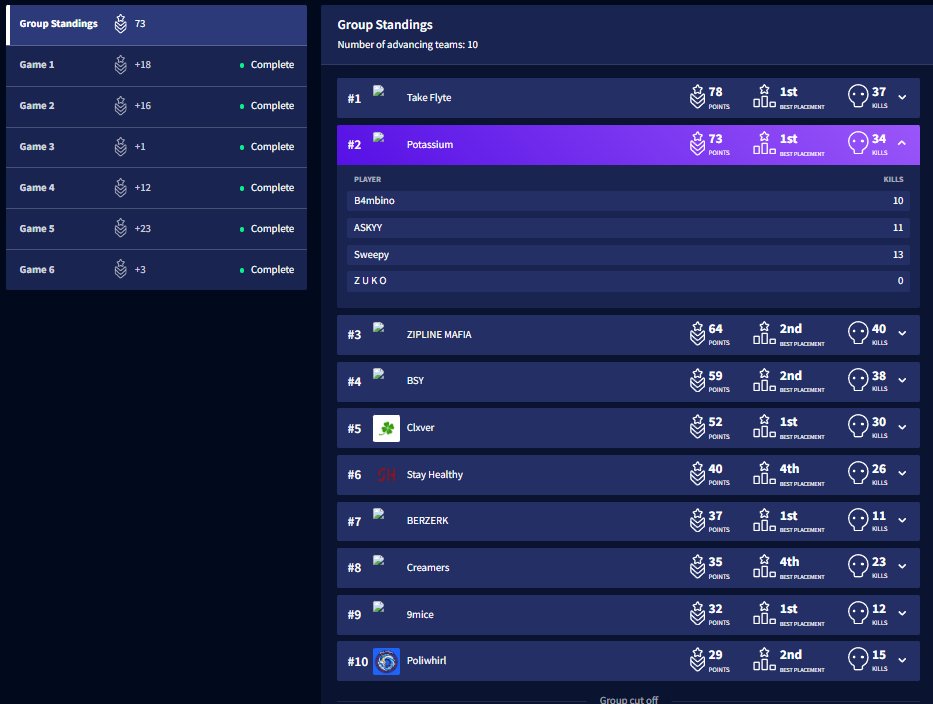
Task: Click the Poliwhirl team logo
Action: tap(386, 661)
